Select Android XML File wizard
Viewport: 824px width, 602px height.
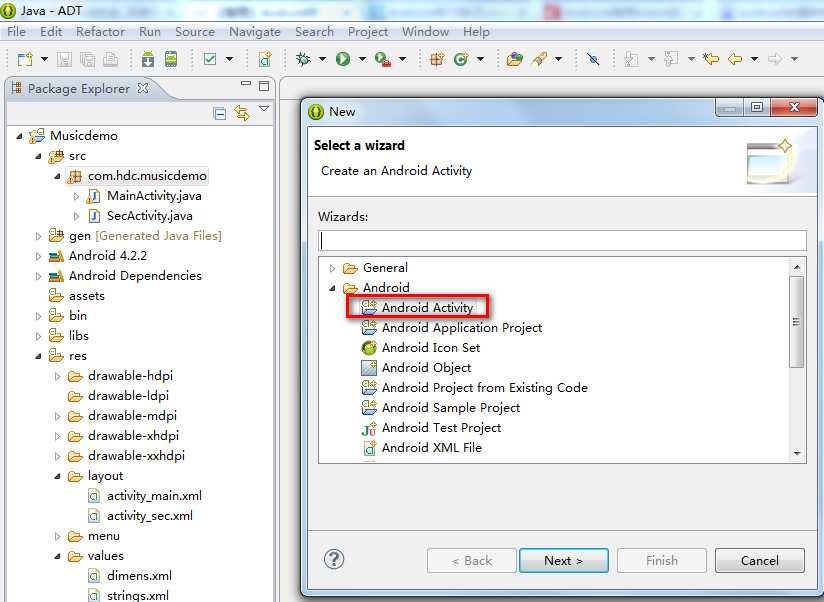(x=422, y=448)
